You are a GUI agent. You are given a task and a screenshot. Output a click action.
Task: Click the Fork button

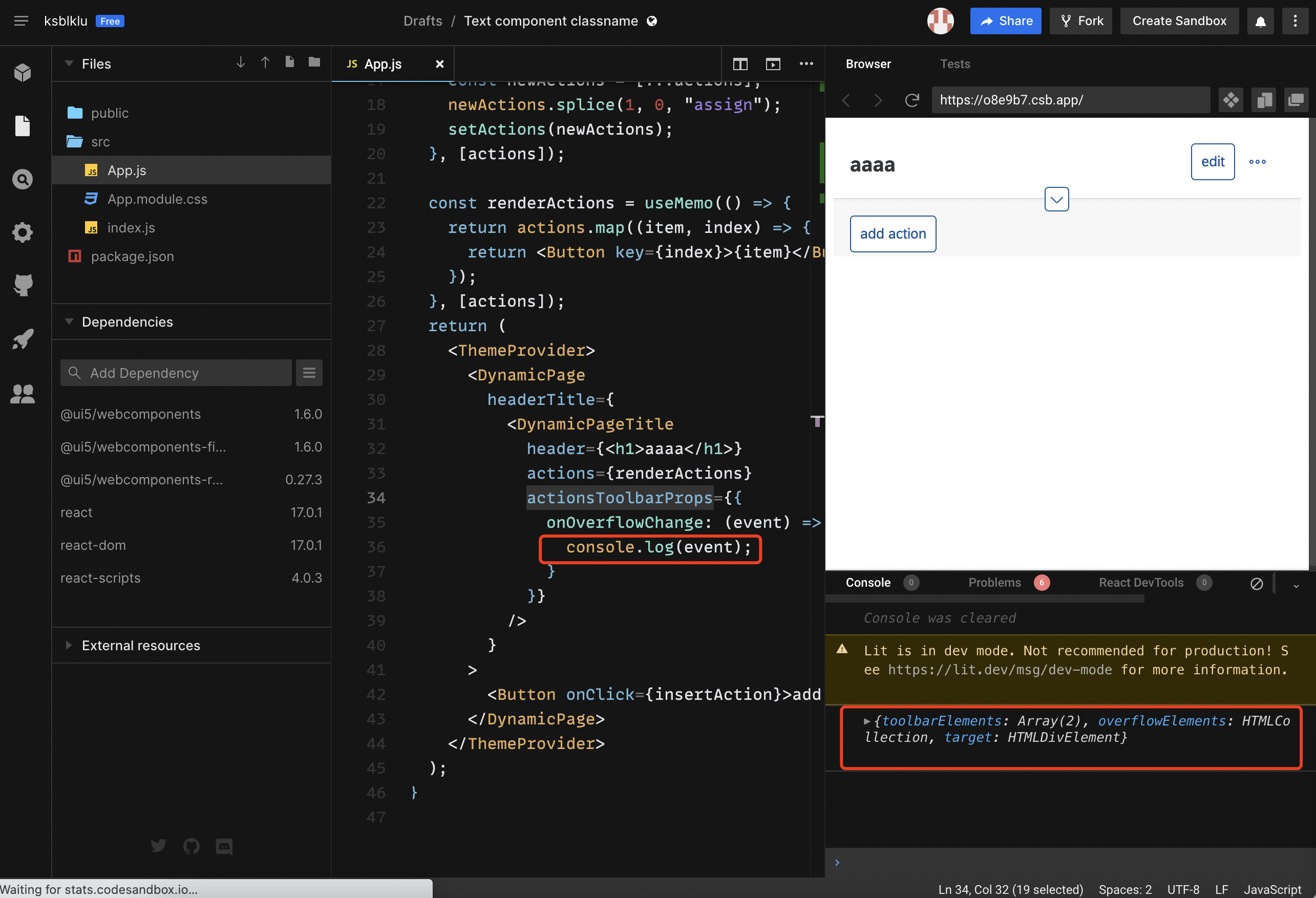click(x=1080, y=21)
